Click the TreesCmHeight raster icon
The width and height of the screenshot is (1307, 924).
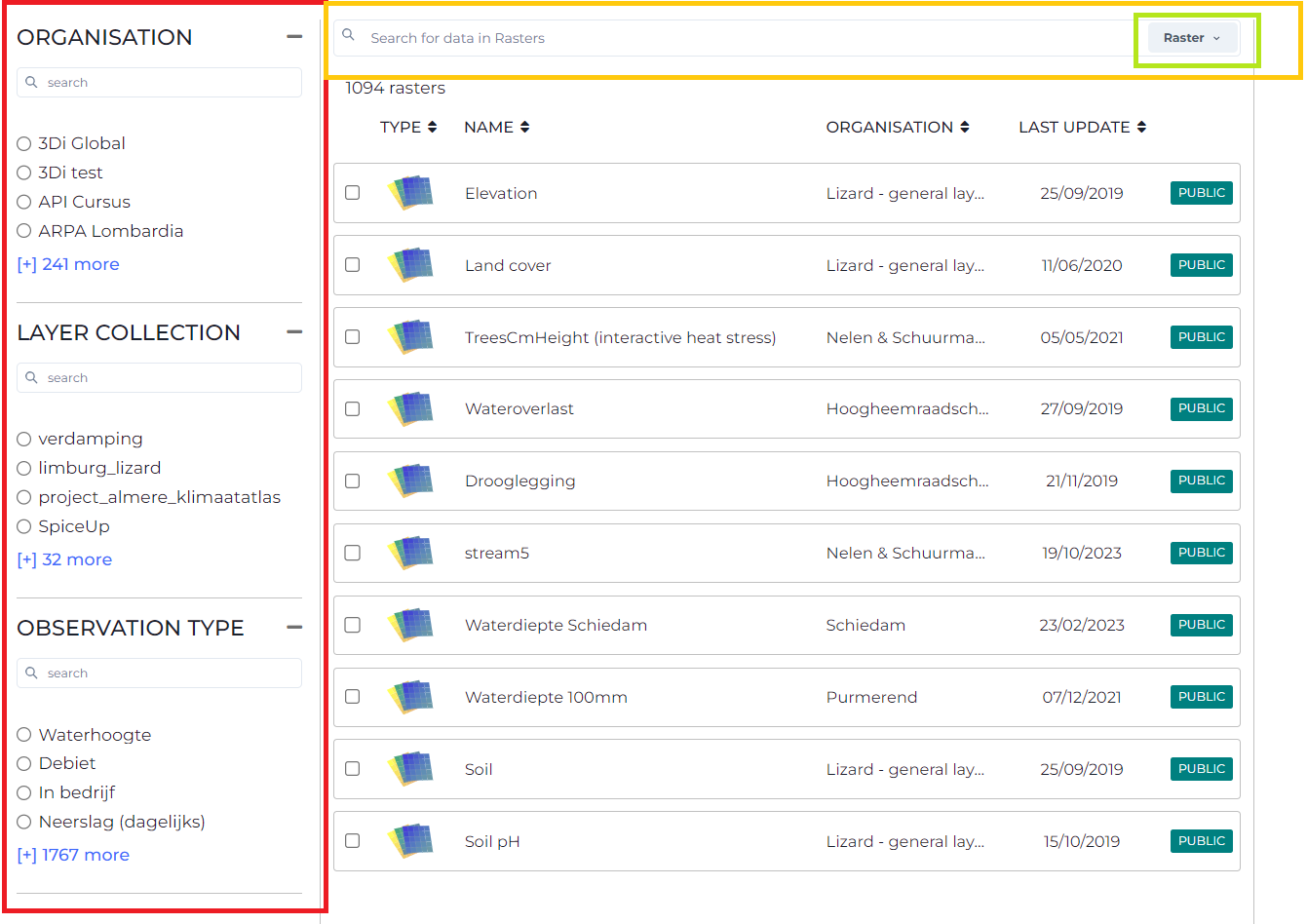pyautogui.click(x=410, y=337)
